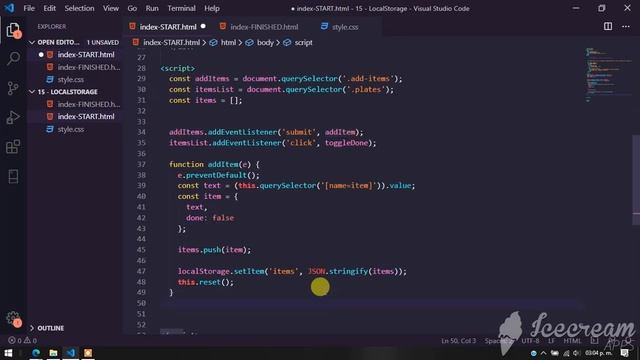
Task: Click the VS Code logo in title bar
Action: click(9, 8)
